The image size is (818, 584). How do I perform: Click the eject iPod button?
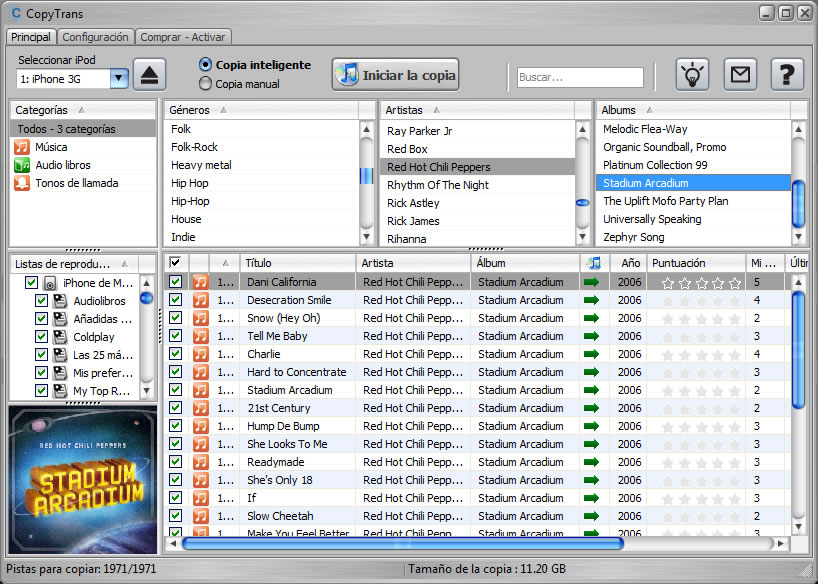coord(150,75)
